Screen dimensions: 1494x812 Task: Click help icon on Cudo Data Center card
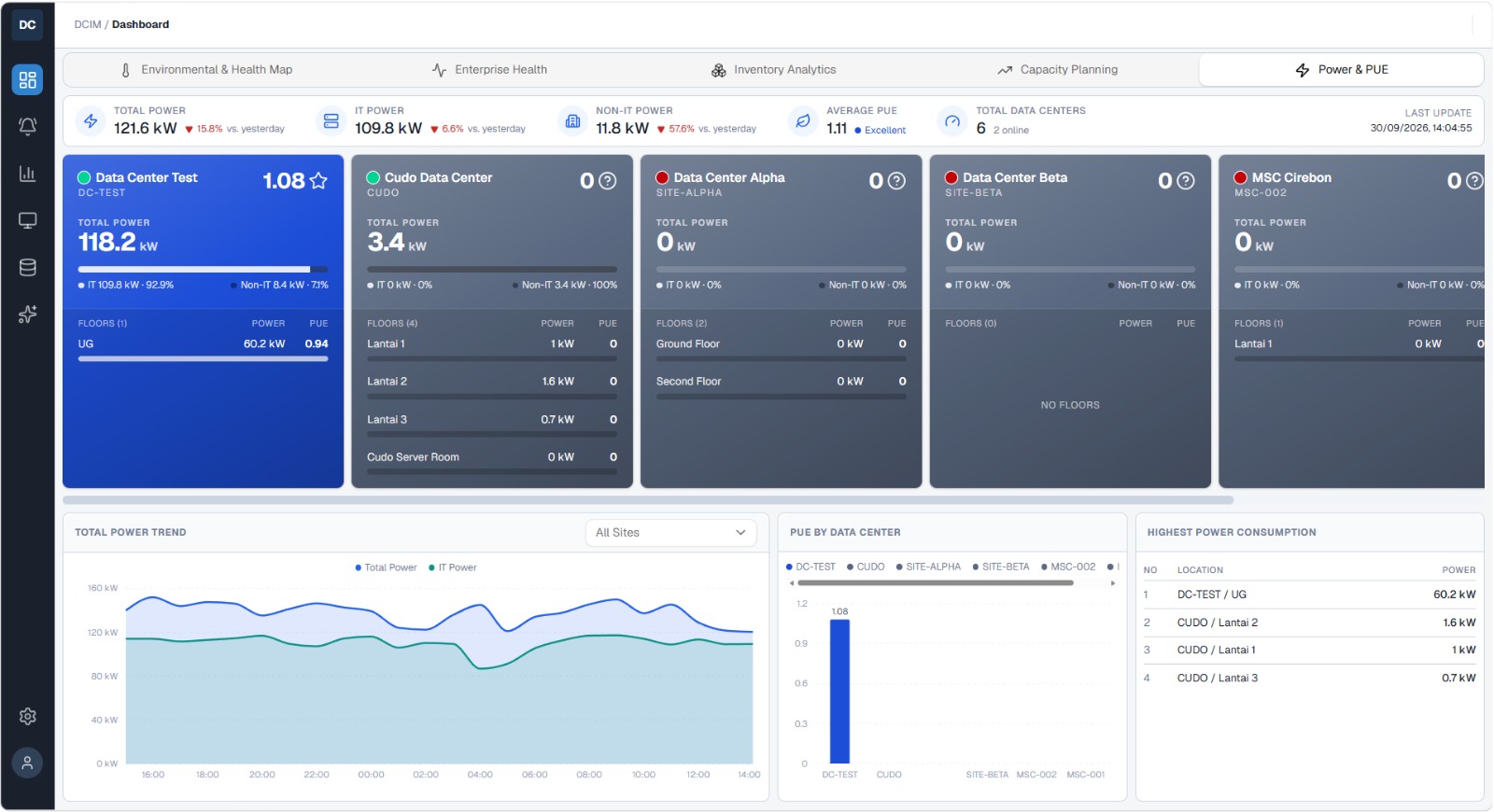607,181
